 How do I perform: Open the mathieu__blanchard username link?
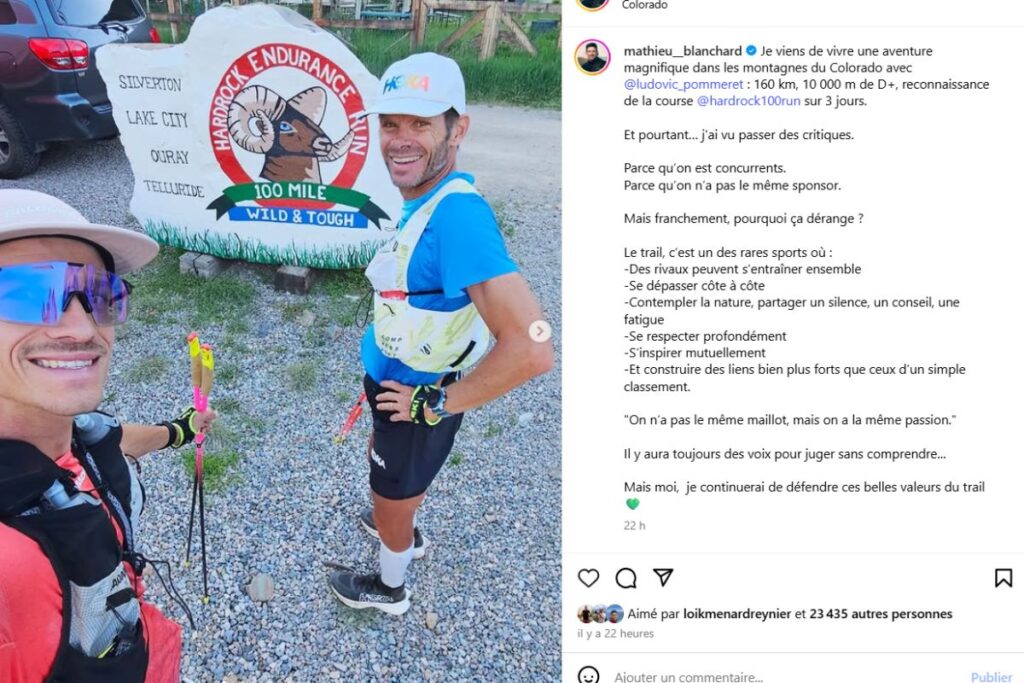[x=682, y=51]
